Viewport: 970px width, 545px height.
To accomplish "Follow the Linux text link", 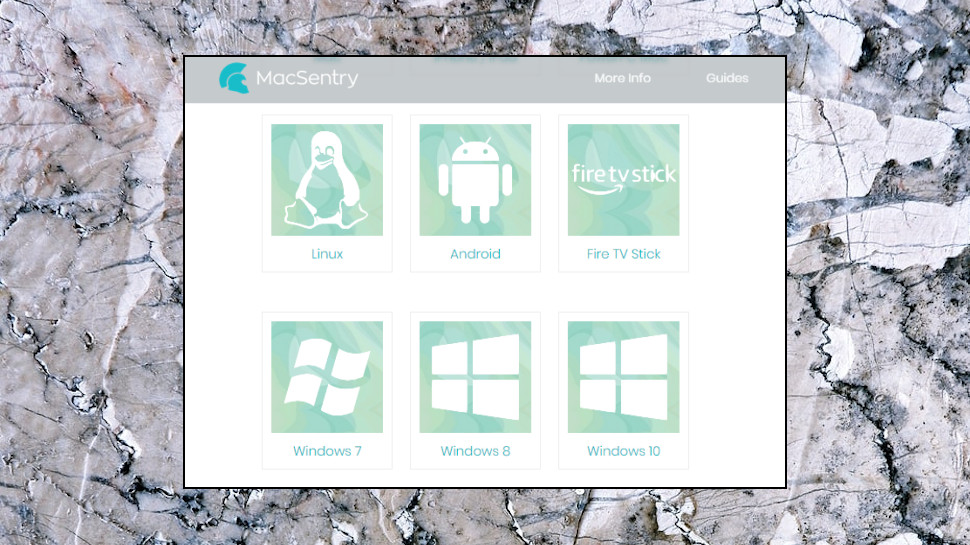I will click(x=327, y=254).
